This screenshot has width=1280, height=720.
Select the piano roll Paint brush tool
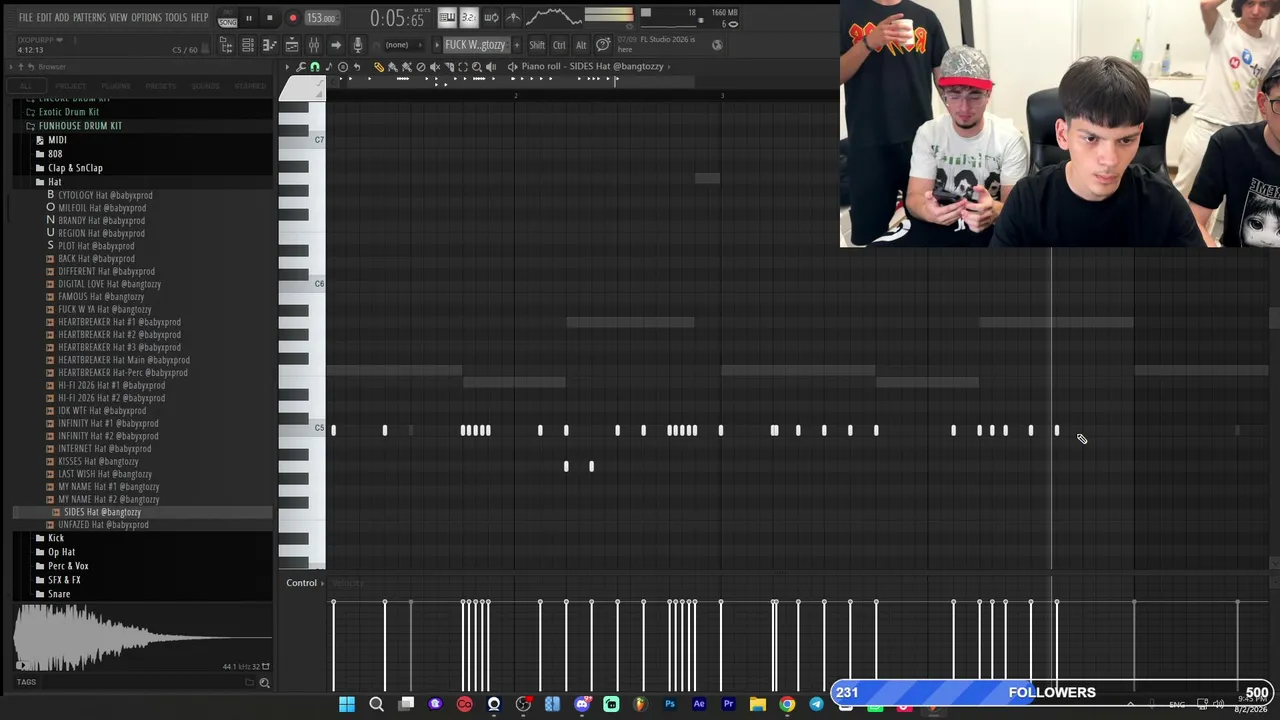[393, 67]
